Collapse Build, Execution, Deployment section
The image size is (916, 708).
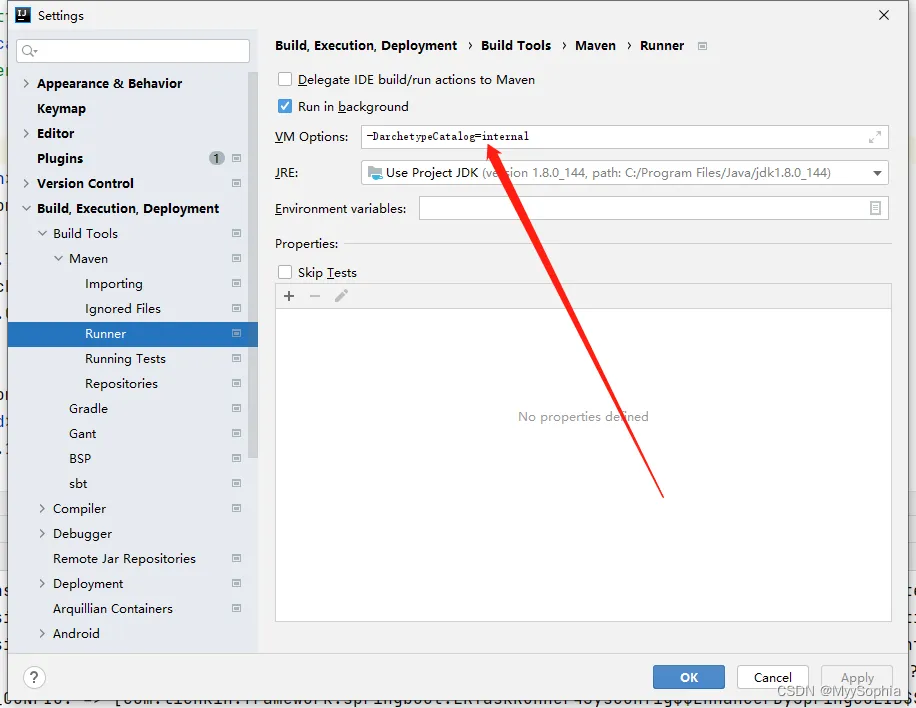[26, 209]
